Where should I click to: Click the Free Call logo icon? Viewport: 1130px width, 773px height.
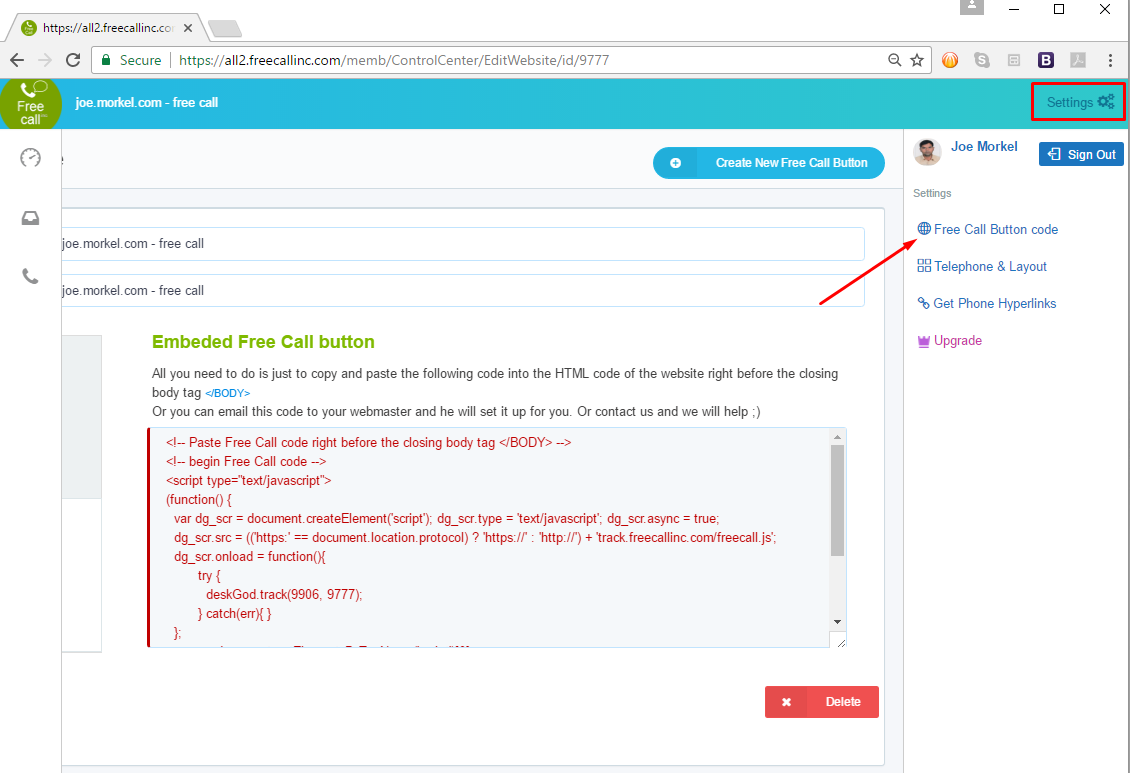pos(30,104)
